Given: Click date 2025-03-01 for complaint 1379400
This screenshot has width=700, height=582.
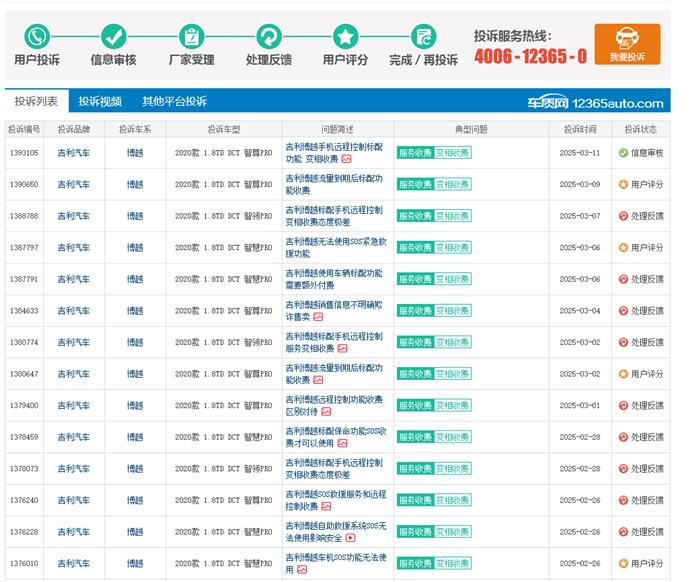Looking at the screenshot, I should (x=580, y=405).
